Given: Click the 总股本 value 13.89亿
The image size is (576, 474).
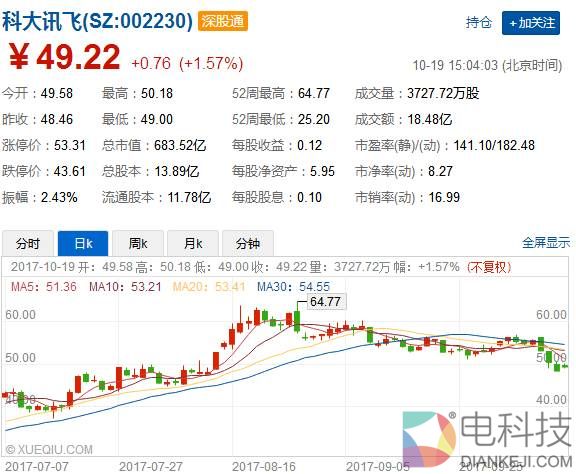Looking at the screenshot, I should tap(177, 172).
